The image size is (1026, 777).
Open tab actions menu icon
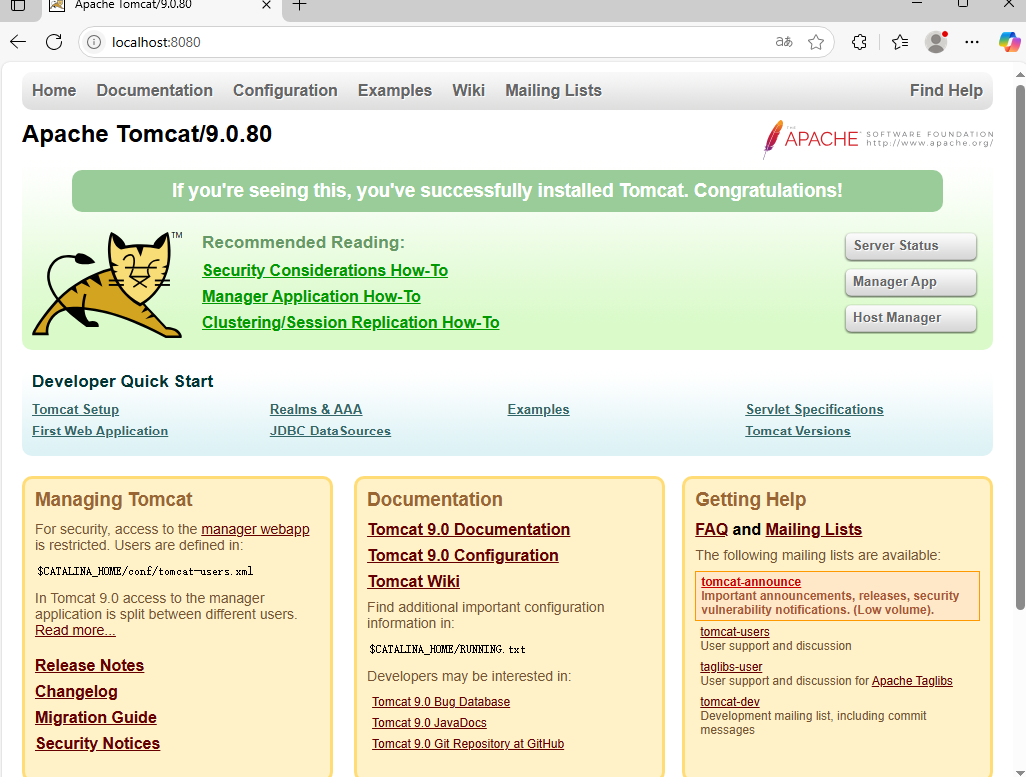coord(18,5)
